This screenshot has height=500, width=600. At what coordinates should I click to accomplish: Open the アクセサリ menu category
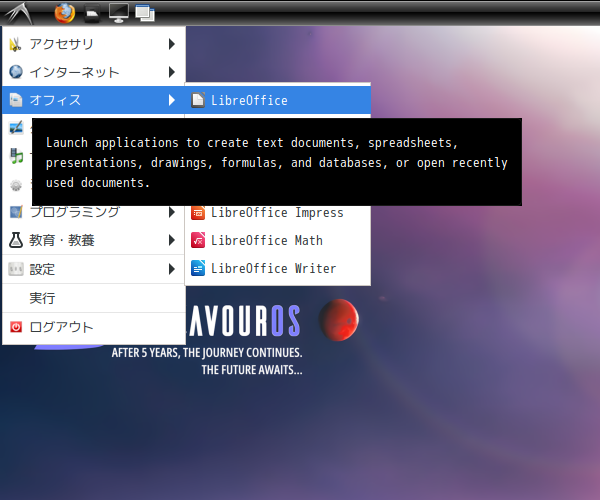[94, 44]
